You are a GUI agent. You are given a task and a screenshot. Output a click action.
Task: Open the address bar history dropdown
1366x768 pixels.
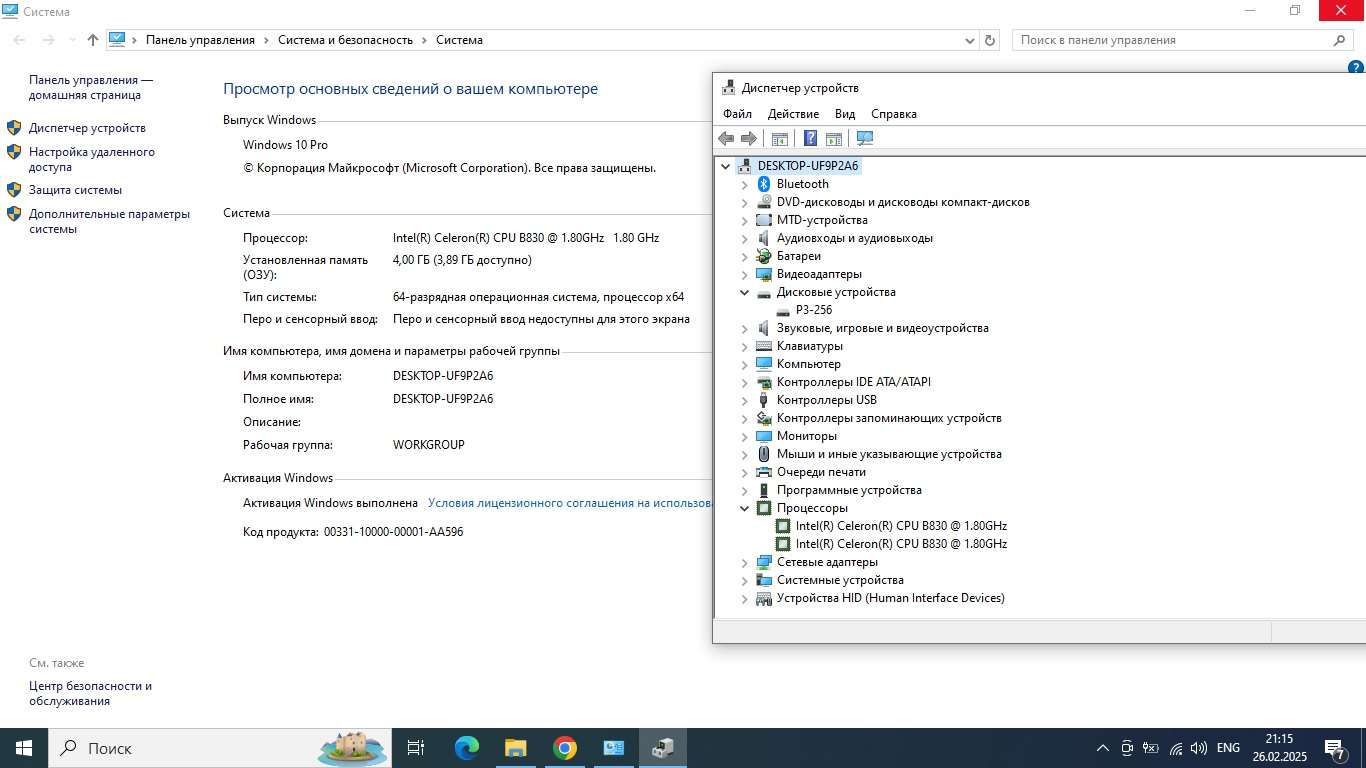tap(970, 40)
